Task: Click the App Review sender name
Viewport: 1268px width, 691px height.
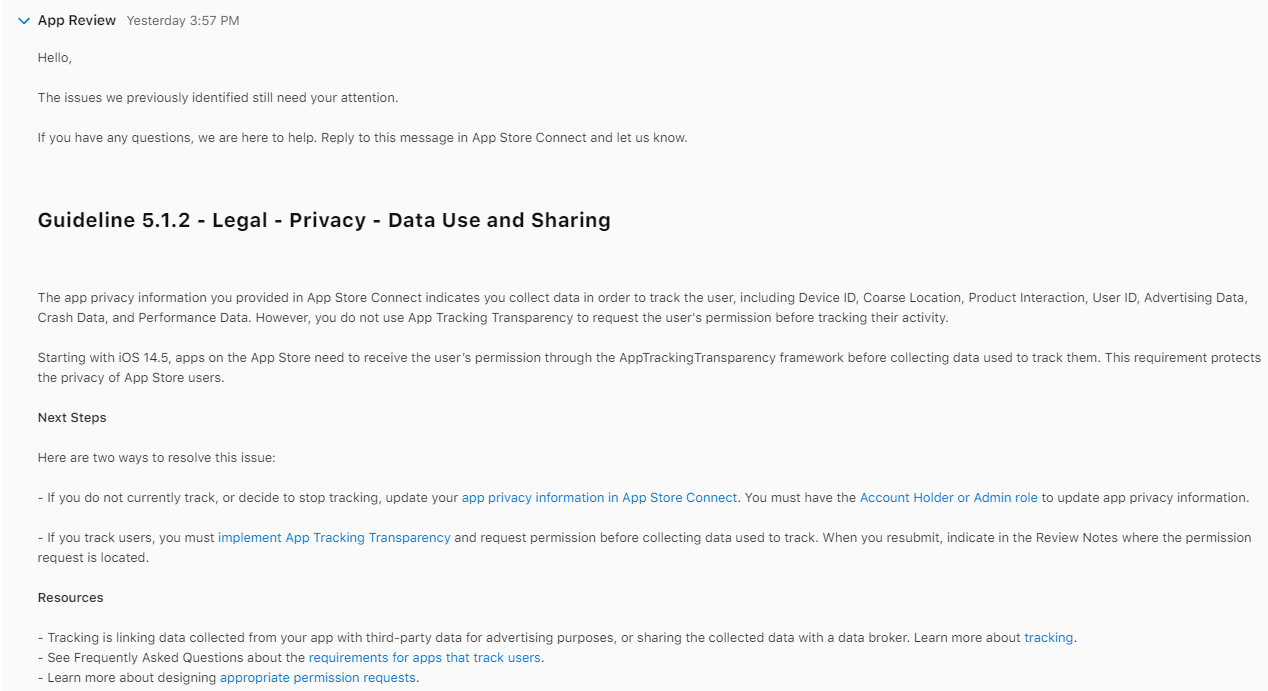Action: (x=77, y=21)
